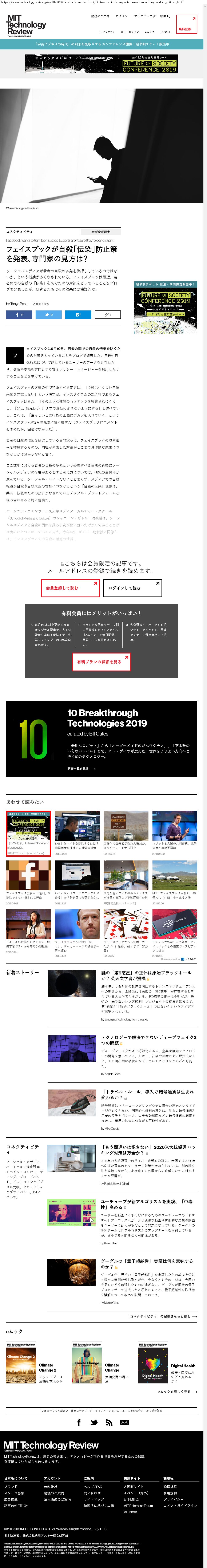Viewport: 207px width, 1568px height.
Task: Open deepfake three problems story headline
Action: point(148,1040)
